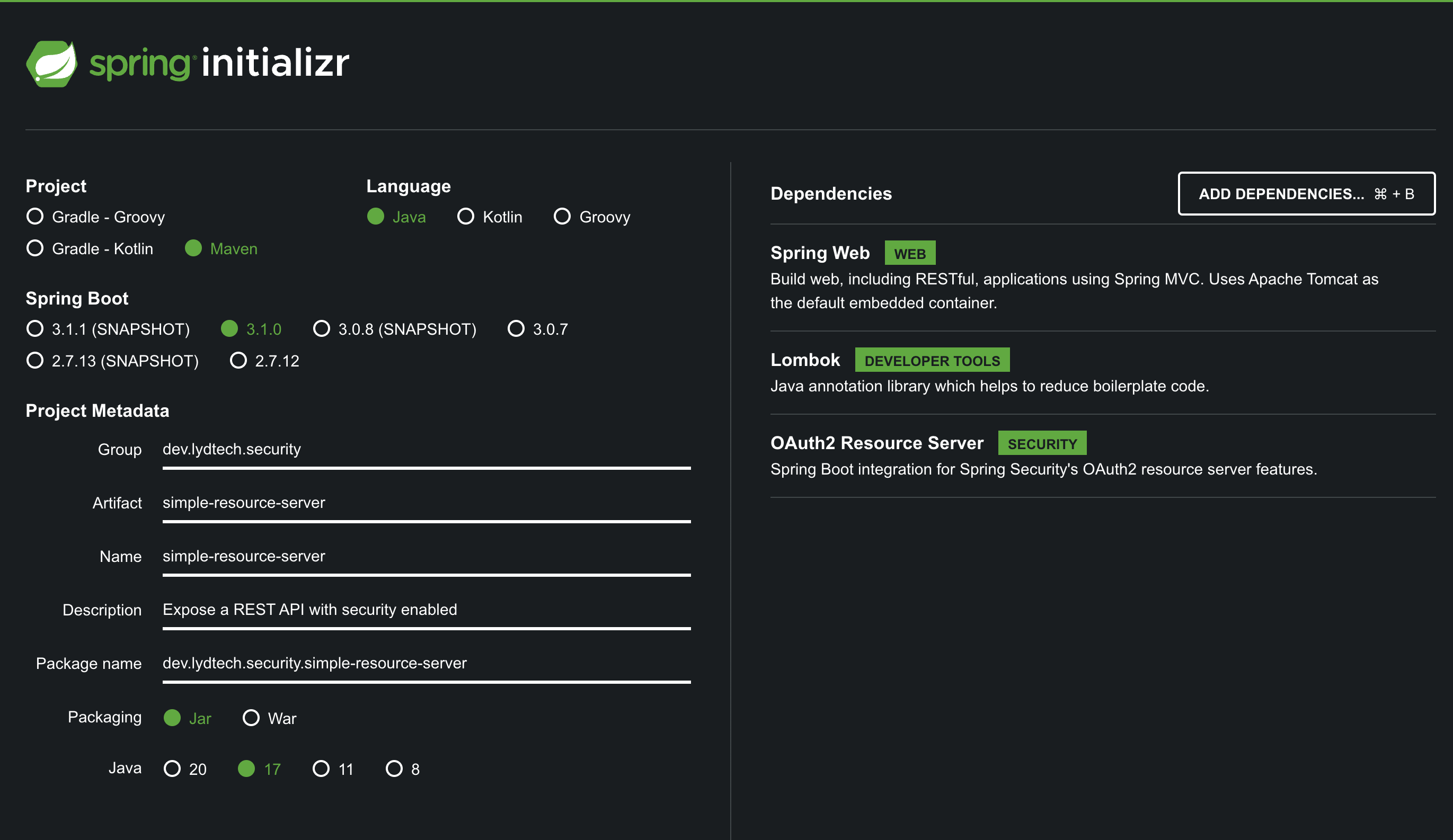Select Java version 11
Viewport: 1453px width, 840px height.
coord(333,768)
